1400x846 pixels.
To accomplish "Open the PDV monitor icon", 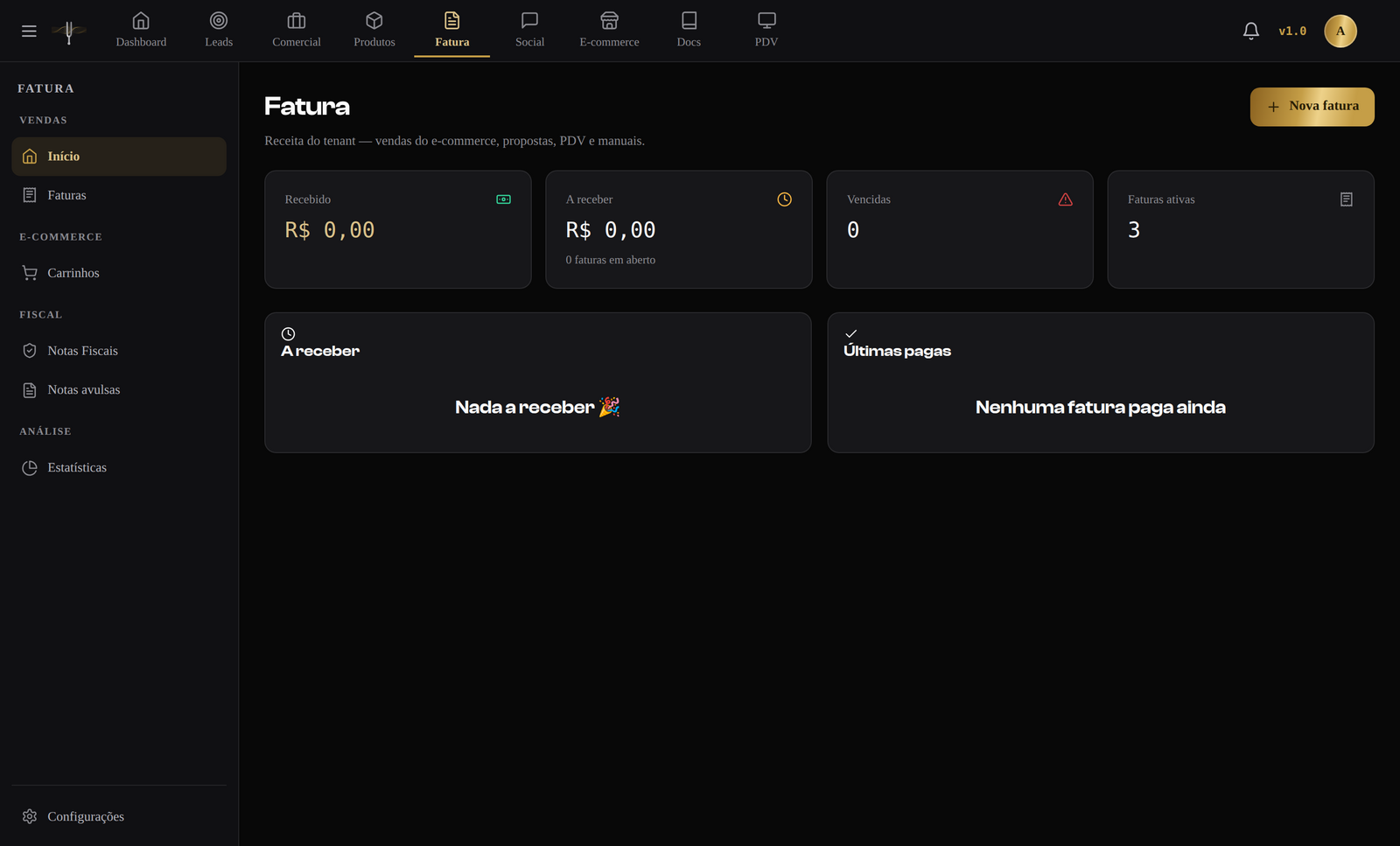I will point(766,20).
